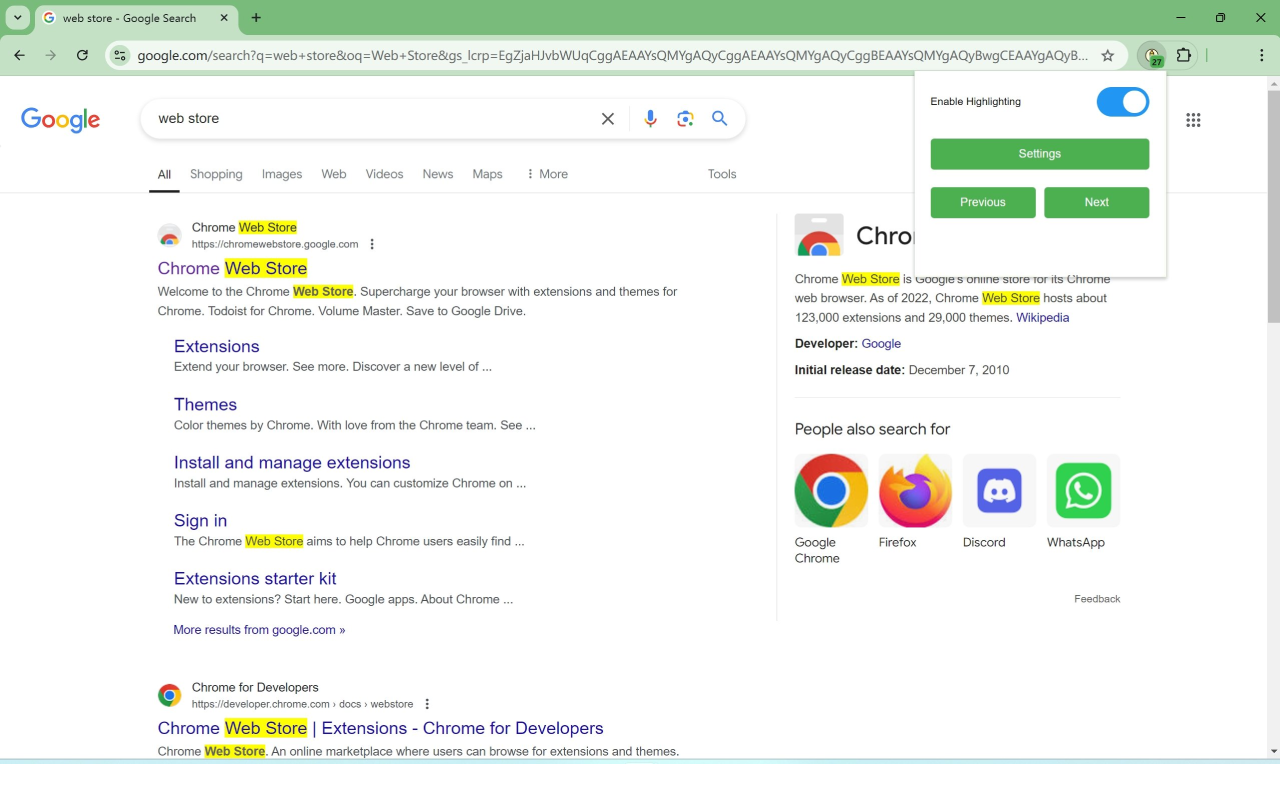Open options for the chromewebstore.google.com result
This screenshot has width=1280, height=800.
[372, 244]
